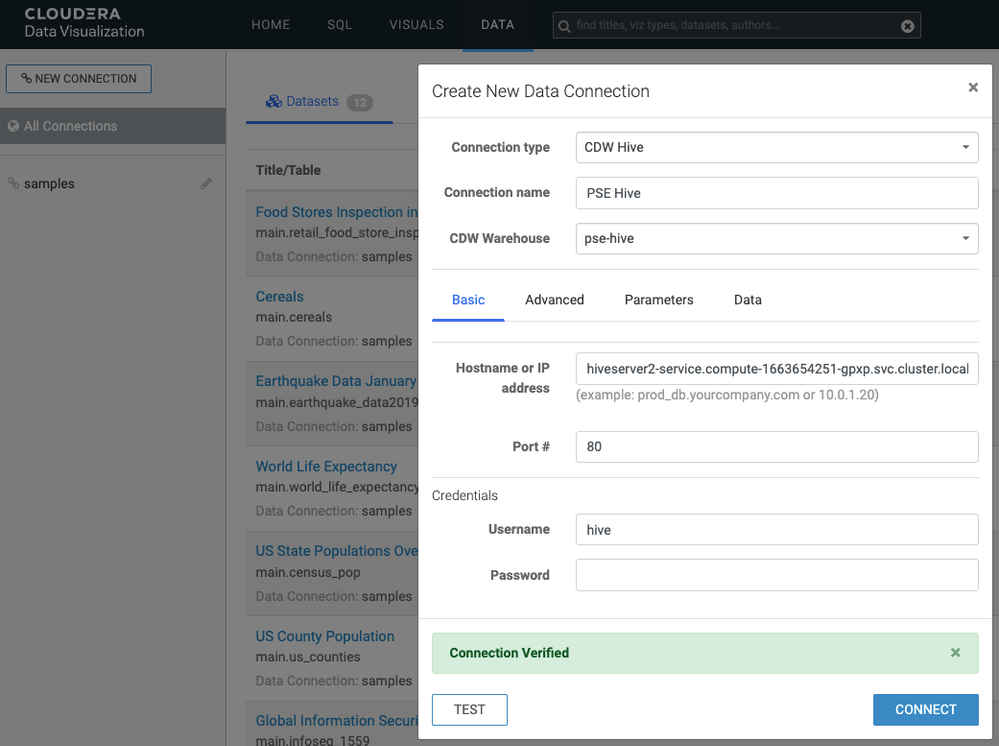The image size is (999, 746).
Task: Dismiss the Connection Verified message
Action: tap(955, 652)
